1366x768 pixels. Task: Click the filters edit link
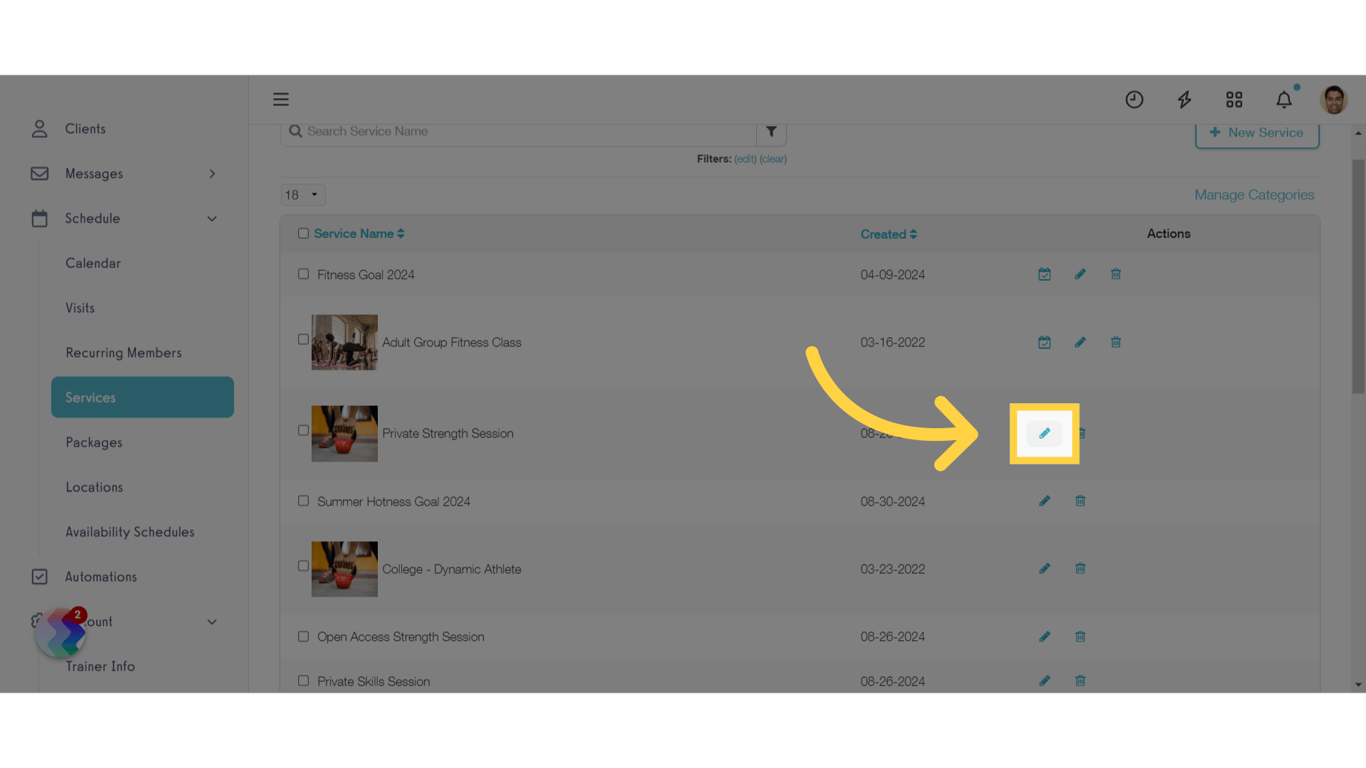(x=745, y=159)
